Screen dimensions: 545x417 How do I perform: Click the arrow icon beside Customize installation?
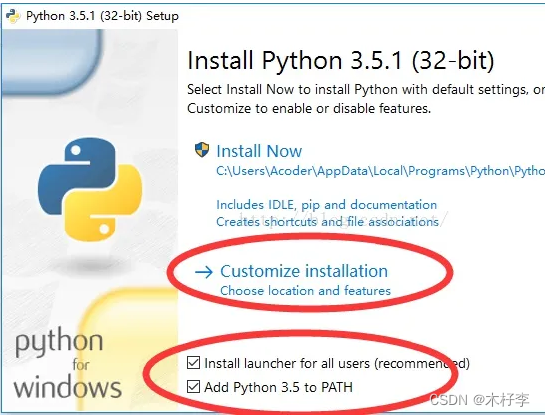(204, 272)
